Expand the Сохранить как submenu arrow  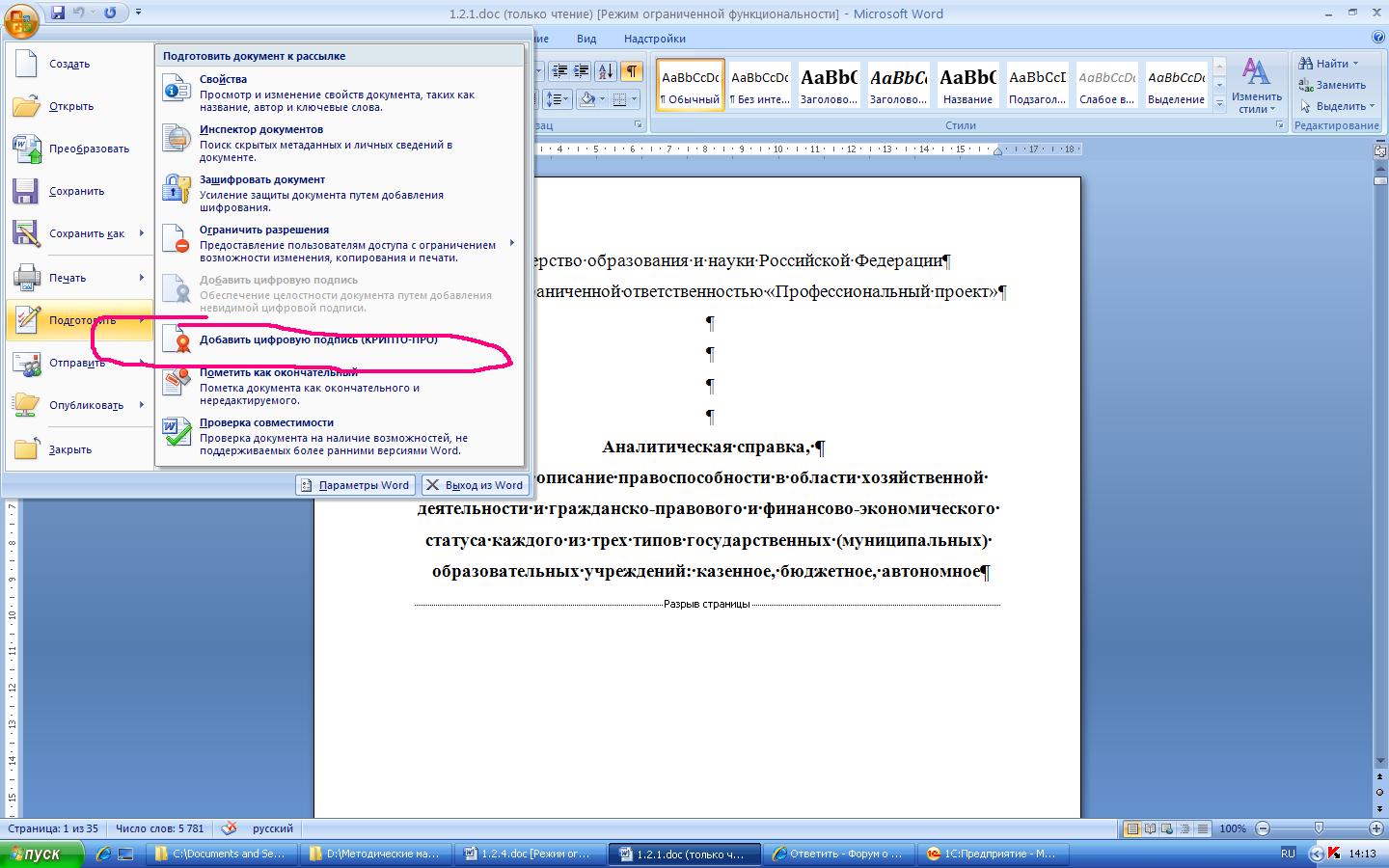[141, 233]
